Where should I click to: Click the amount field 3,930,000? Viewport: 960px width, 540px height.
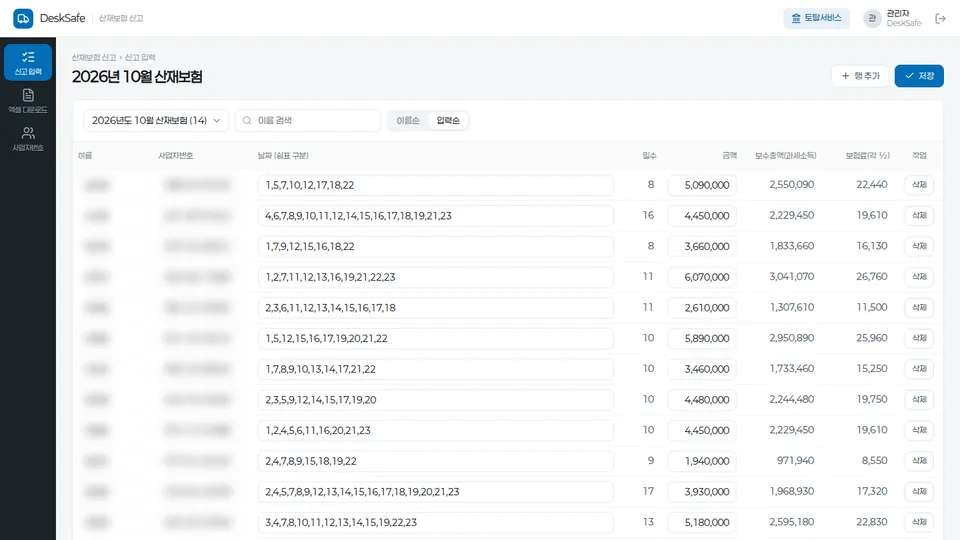point(702,492)
